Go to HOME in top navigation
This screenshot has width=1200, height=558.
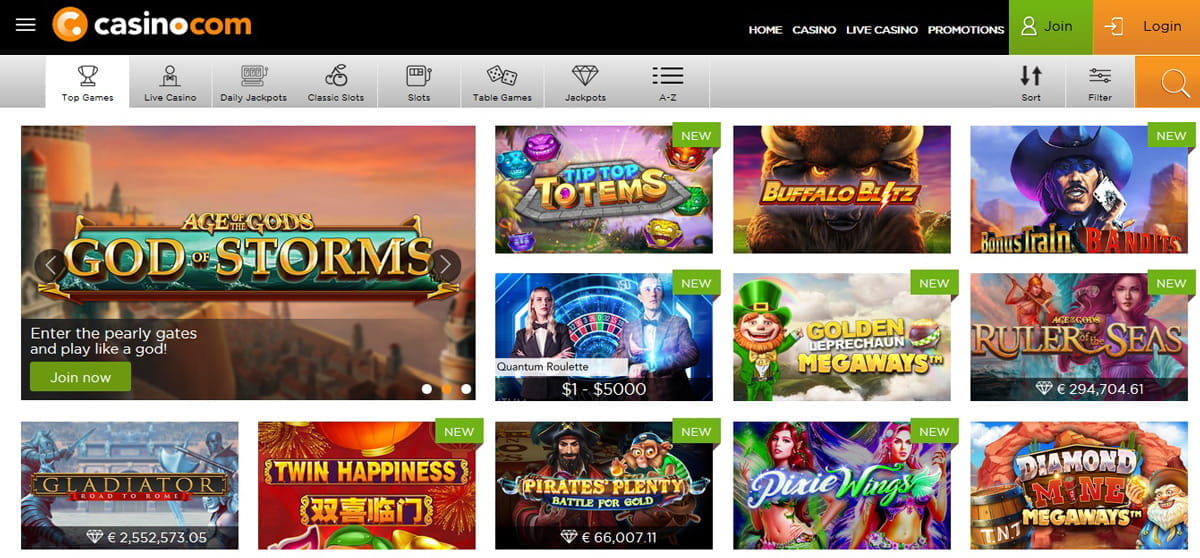click(765, 29)
